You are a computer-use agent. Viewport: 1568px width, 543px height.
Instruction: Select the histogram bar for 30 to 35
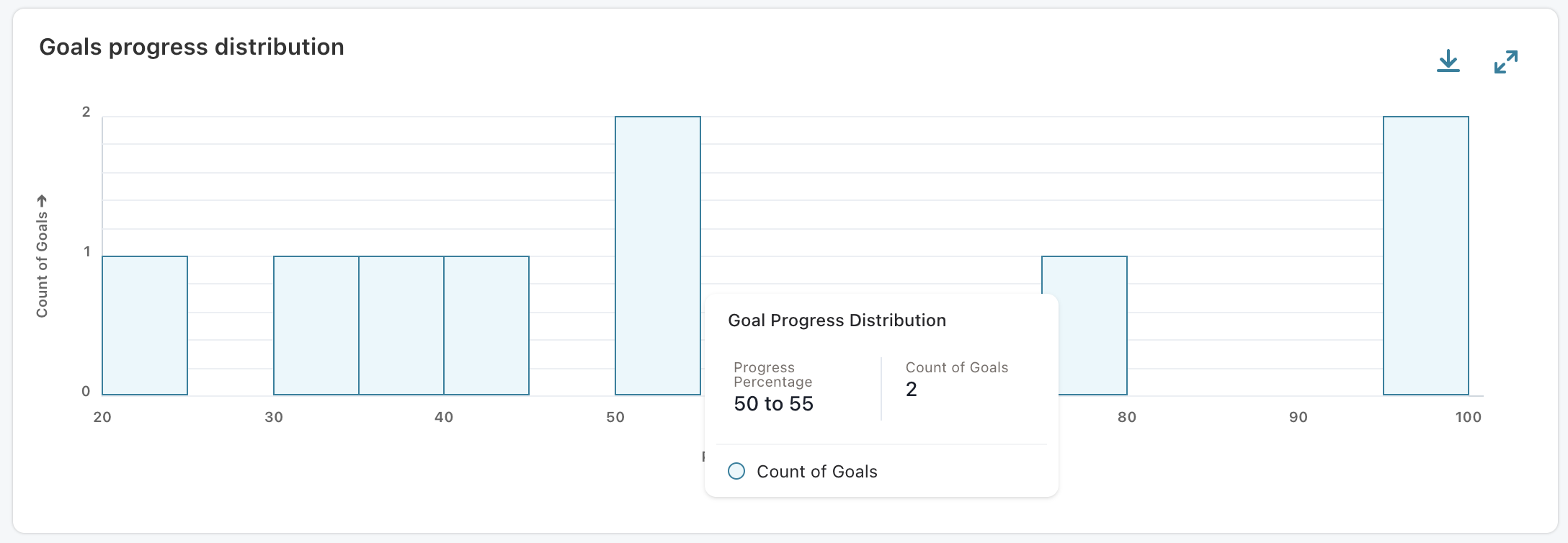click(316, 326)
